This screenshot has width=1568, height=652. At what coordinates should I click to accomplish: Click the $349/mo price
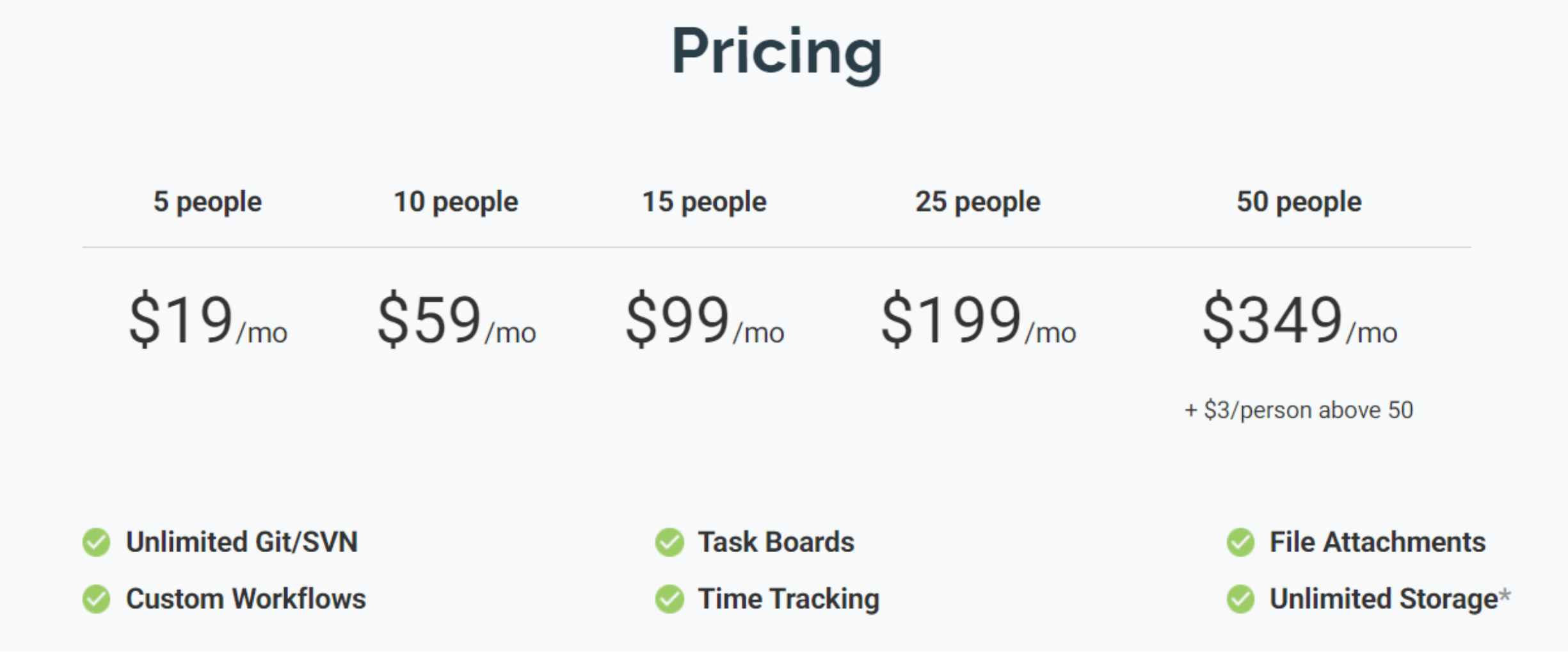[x=1300, y=320]
